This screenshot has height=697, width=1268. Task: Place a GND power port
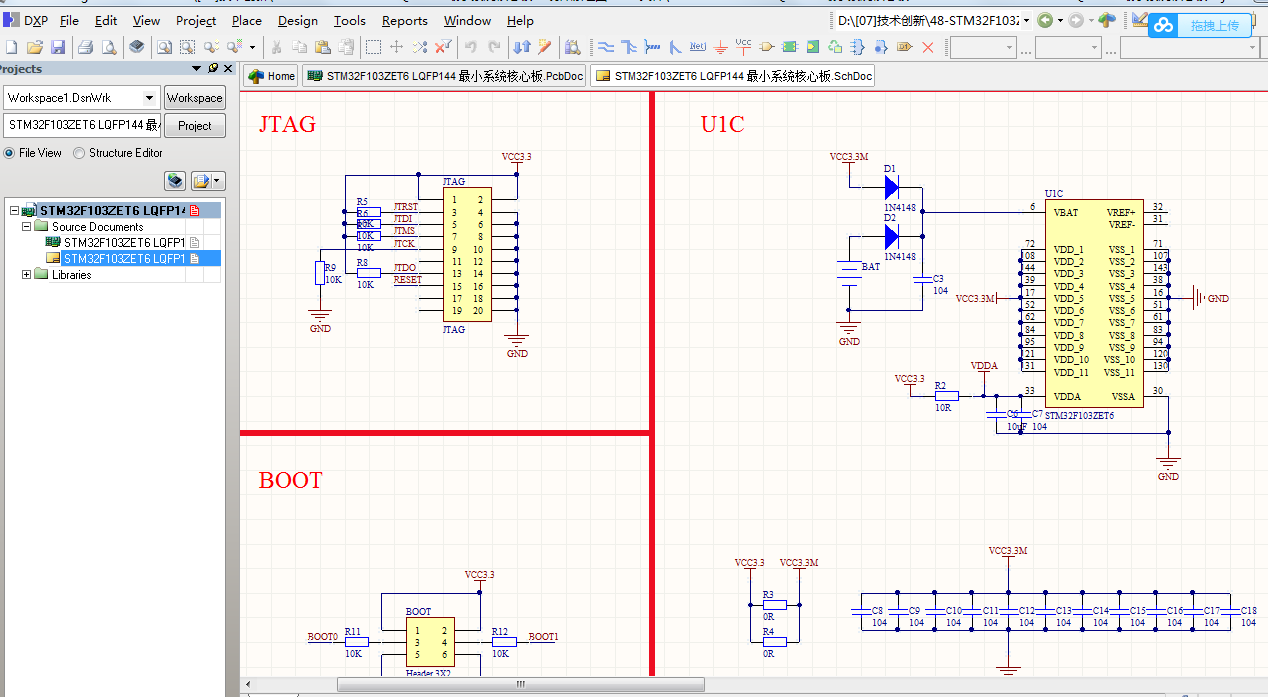click(x=721, y=47)
